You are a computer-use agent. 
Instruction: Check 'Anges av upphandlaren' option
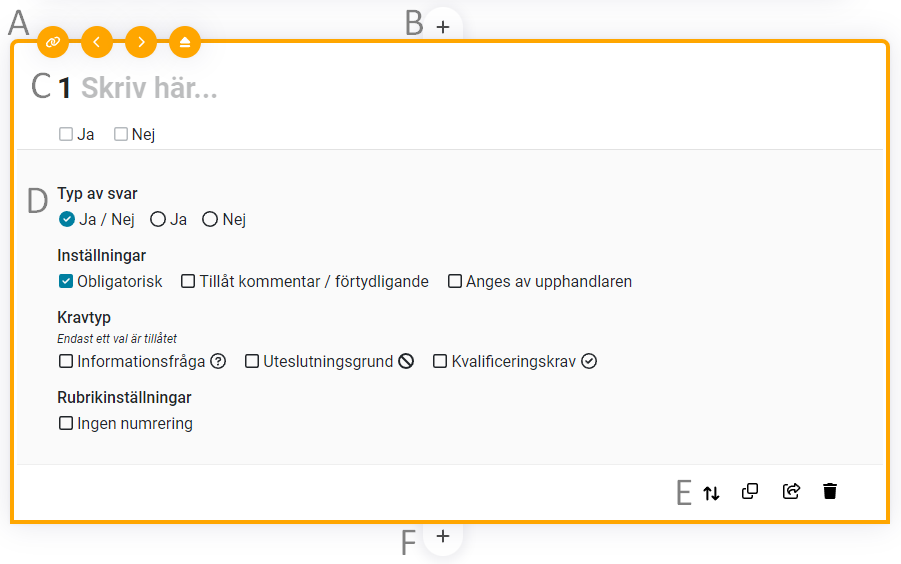click(455, 281)
